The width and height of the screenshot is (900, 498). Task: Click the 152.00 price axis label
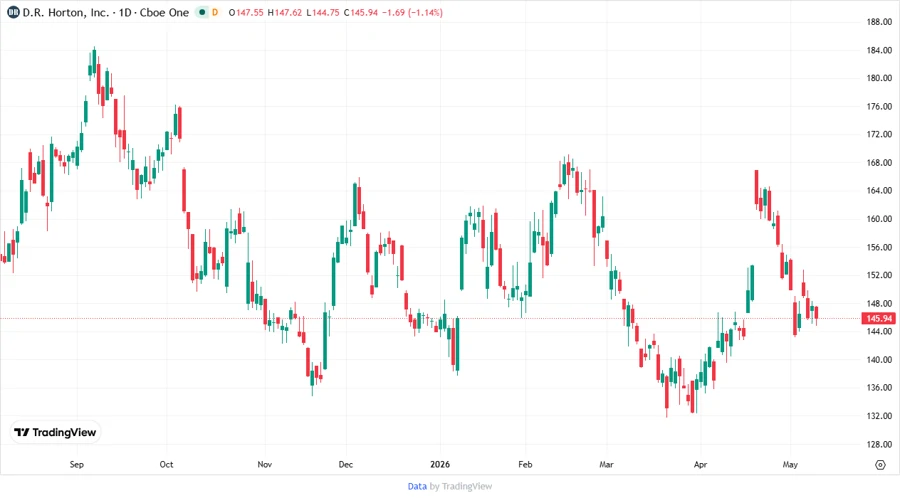pos(879,275)
